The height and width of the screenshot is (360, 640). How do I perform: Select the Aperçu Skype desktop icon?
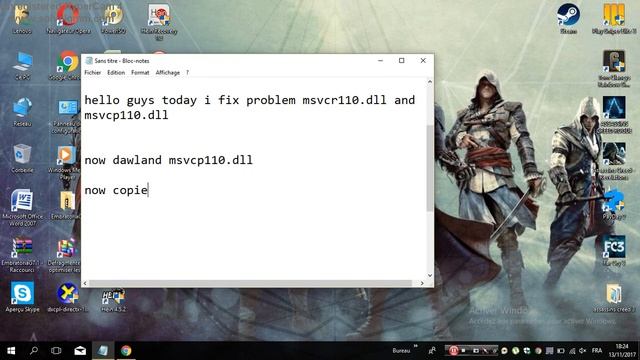point(22,297)
